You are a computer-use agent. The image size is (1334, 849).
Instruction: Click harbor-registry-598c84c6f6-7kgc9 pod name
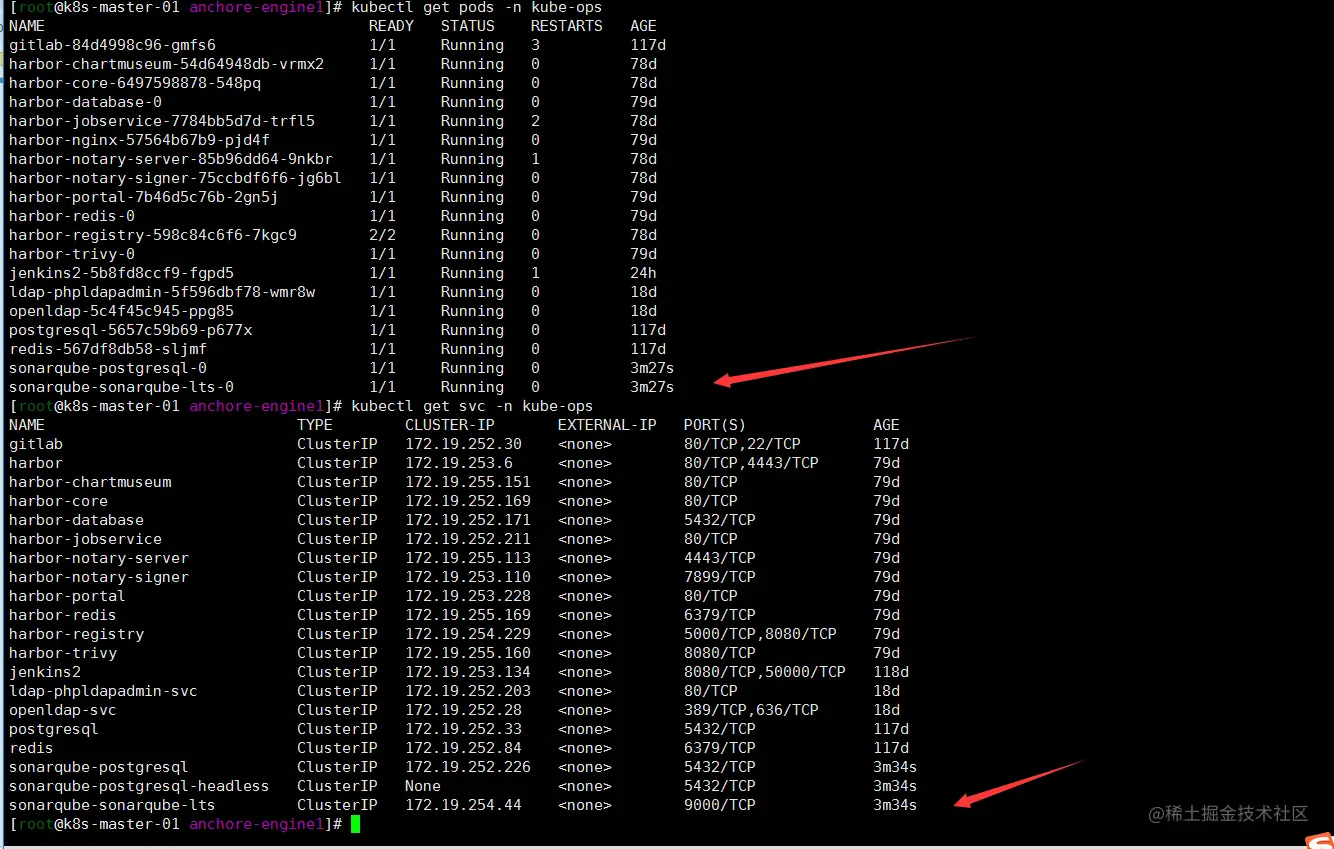tap(153, 235)
